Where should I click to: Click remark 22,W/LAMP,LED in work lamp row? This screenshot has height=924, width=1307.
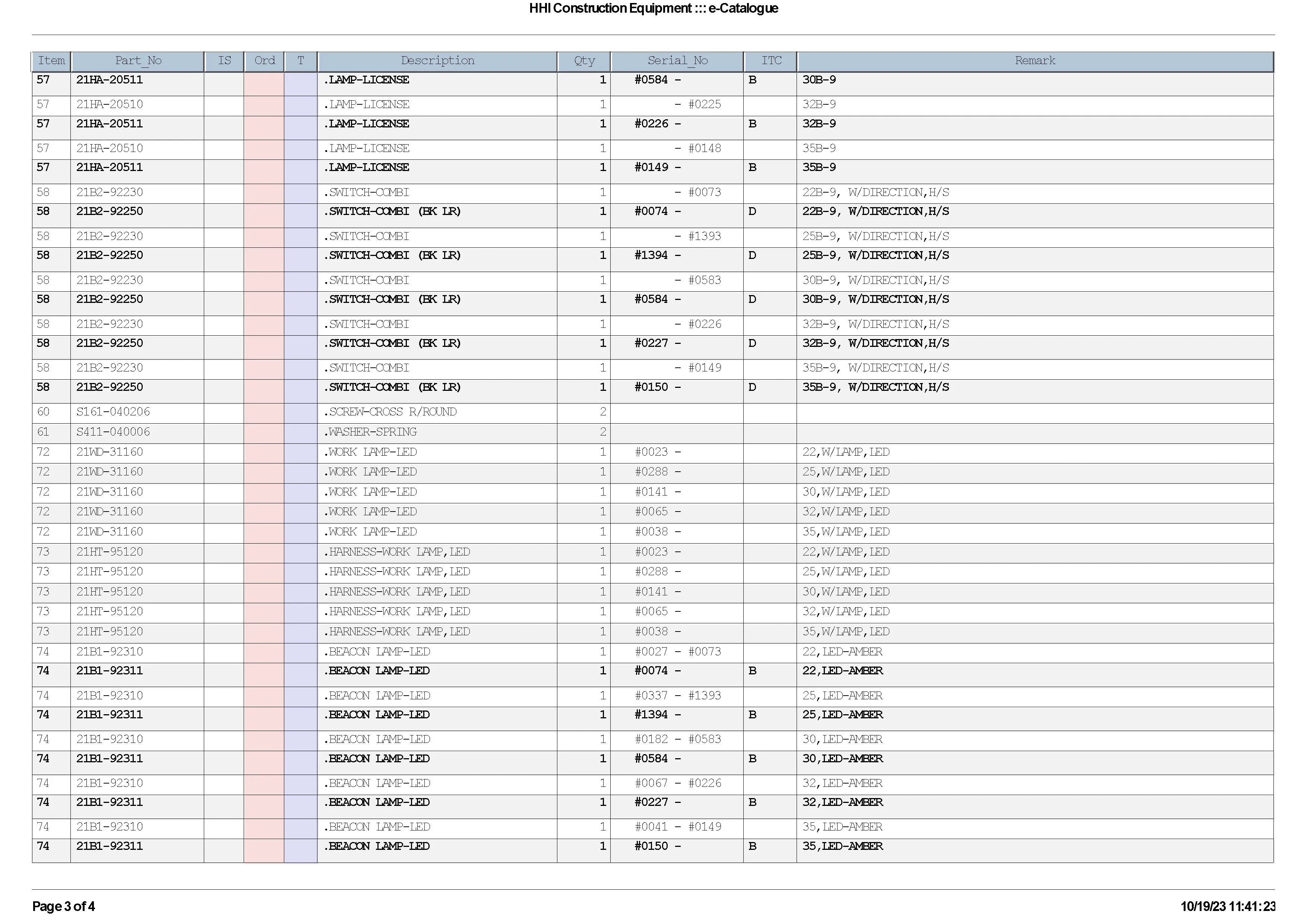(846, 453)
